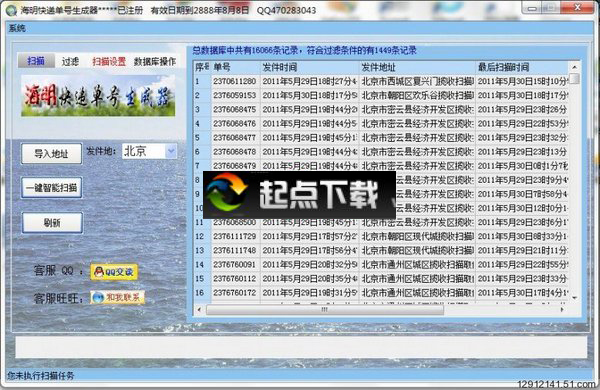Select tracking number 2370611280
Image resolution: width=600 pixels, height=390 pixels.
click(235, 81)
